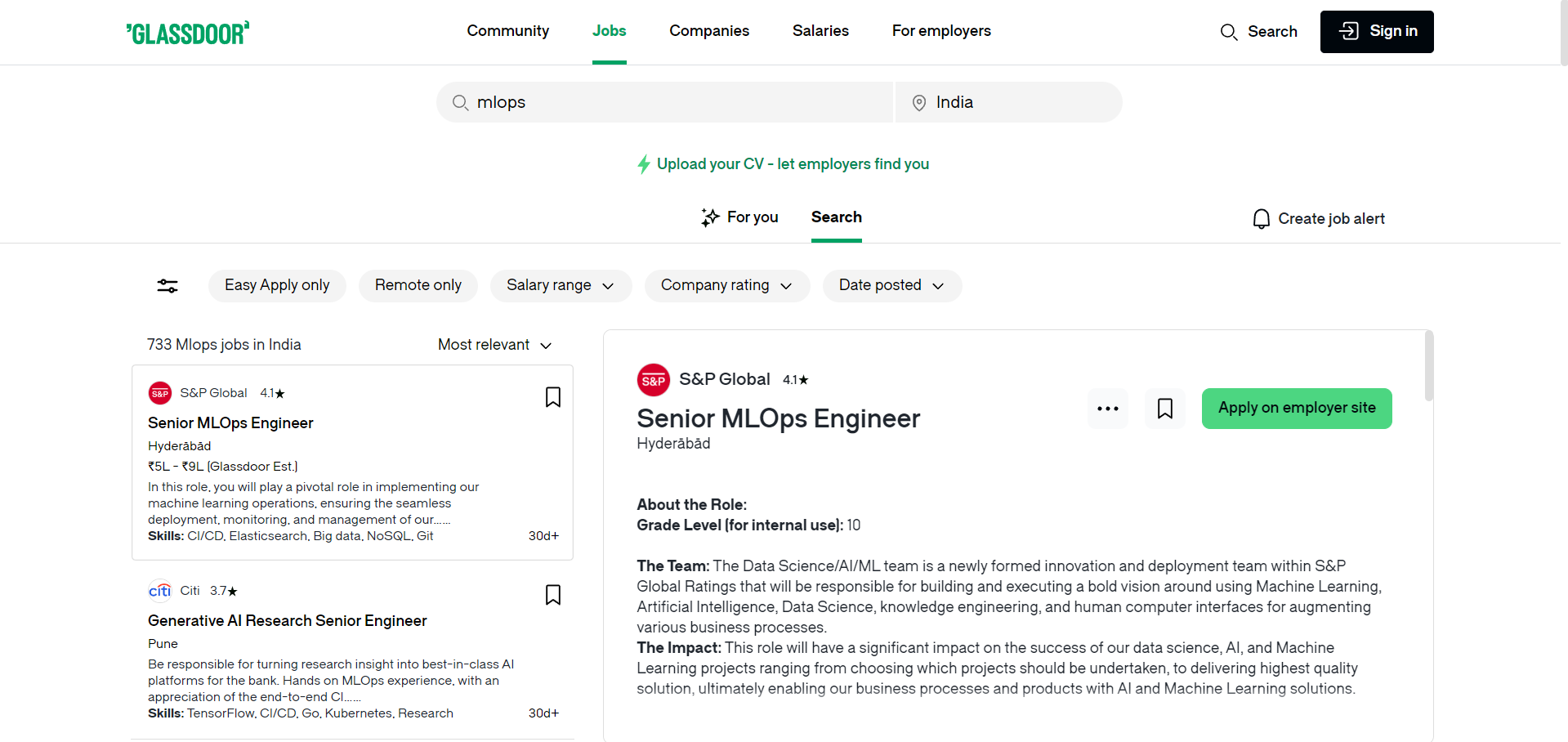Viewport: 1568px width, 742px height.
Task: Click the mlops job keyword input field
Action: pos(664,102)
